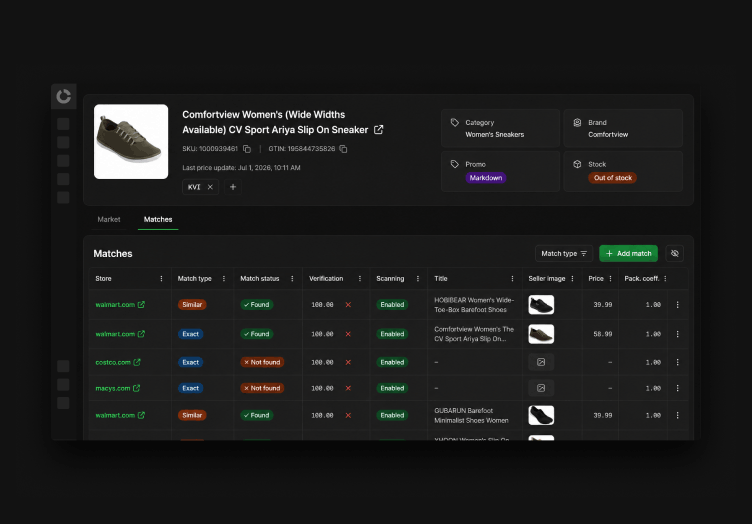
Task: Open the macys.com store link
Action: click(x=118, y=388)
